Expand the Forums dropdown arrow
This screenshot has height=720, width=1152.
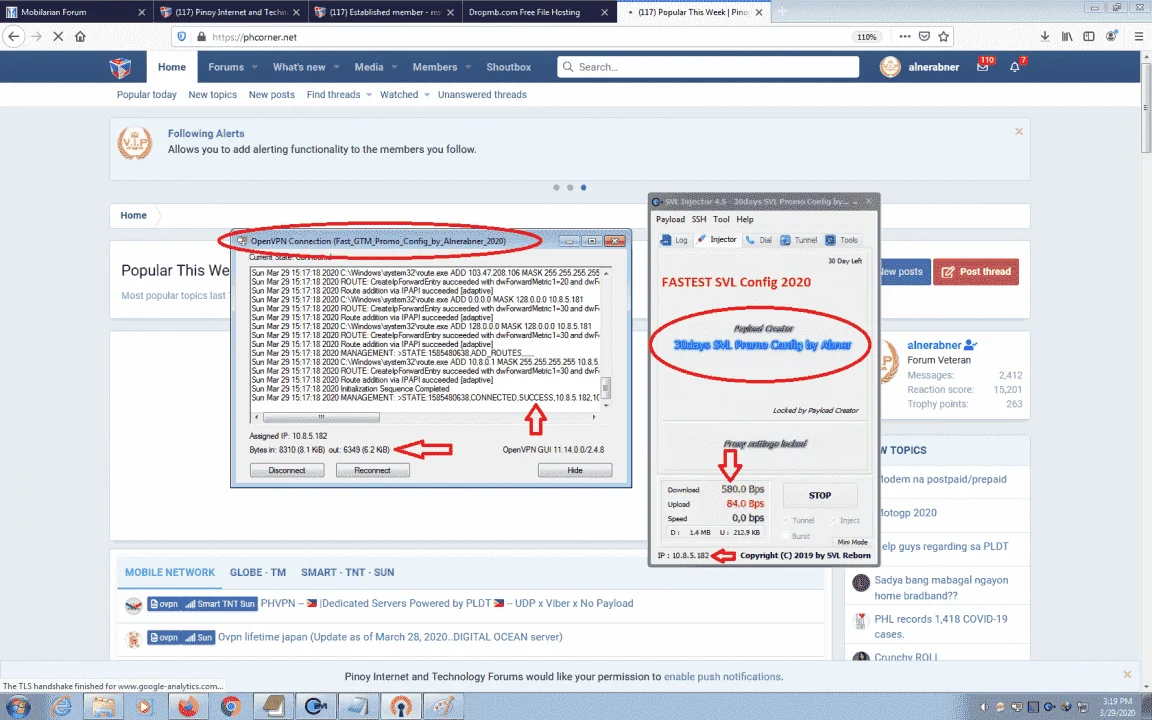(254, 67)
